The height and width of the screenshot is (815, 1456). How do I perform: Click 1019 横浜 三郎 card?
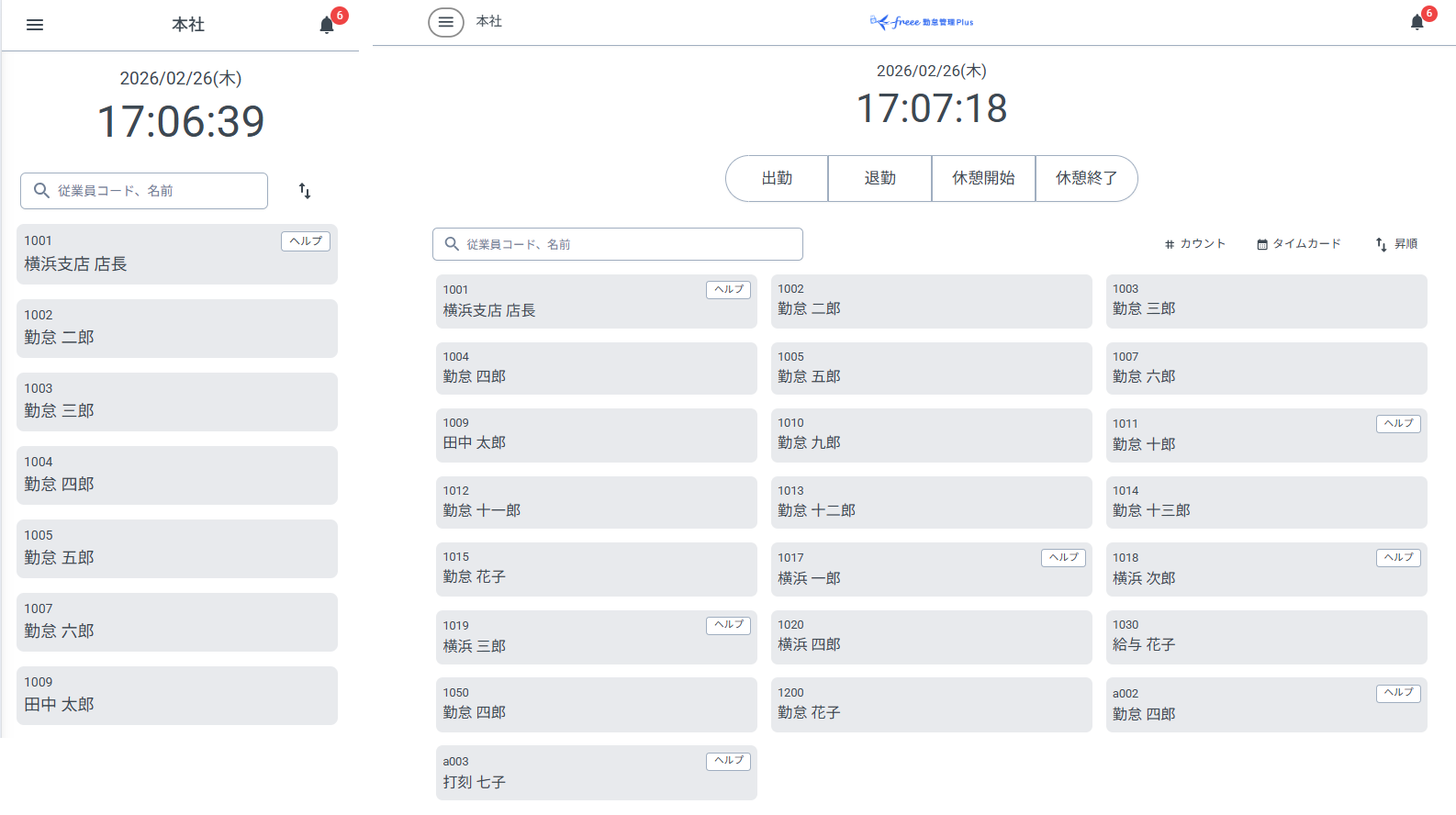click(597, 638)
